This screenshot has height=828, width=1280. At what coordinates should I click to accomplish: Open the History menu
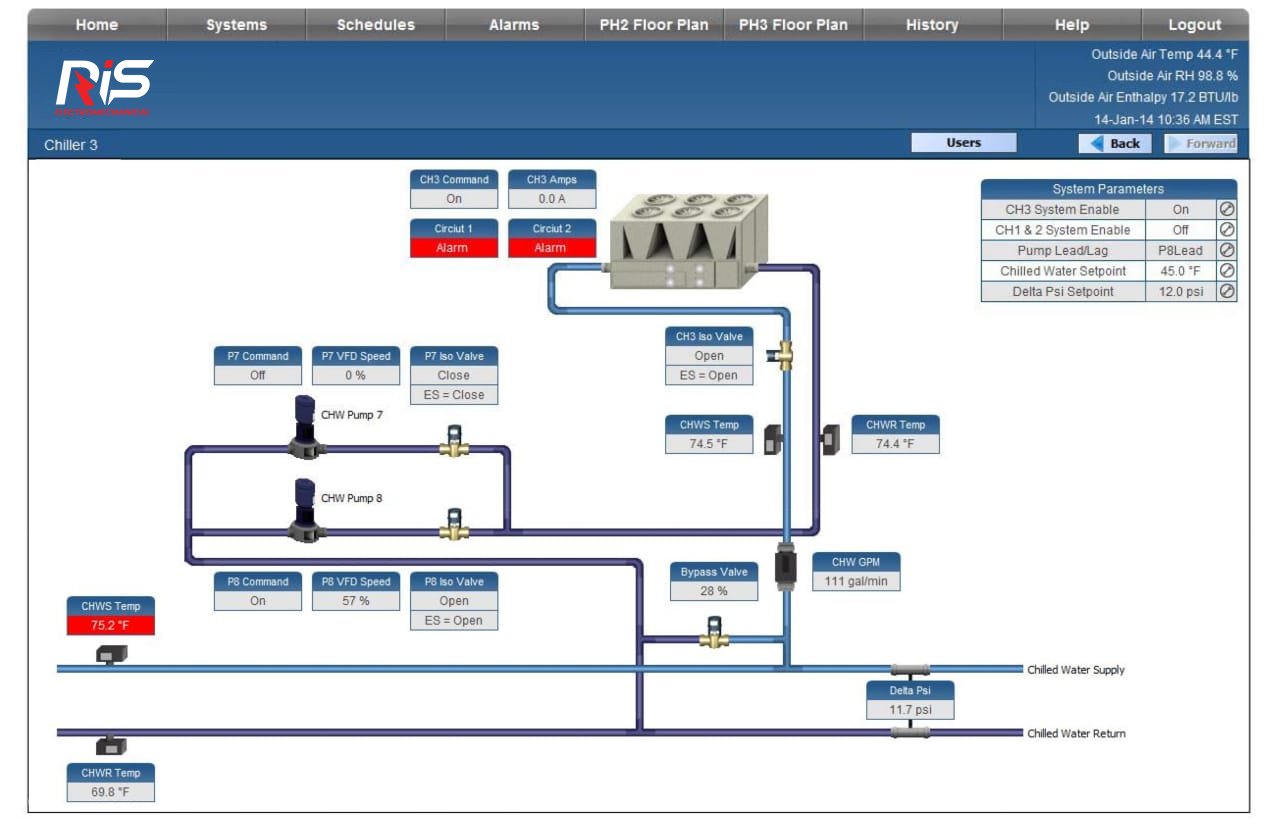click(x=932, y=25)
